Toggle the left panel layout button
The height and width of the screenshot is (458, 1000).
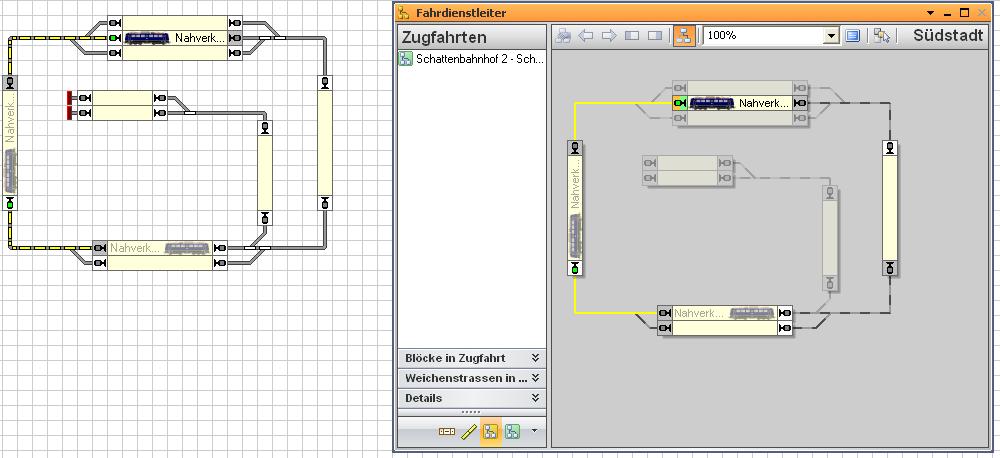point(631,36)
